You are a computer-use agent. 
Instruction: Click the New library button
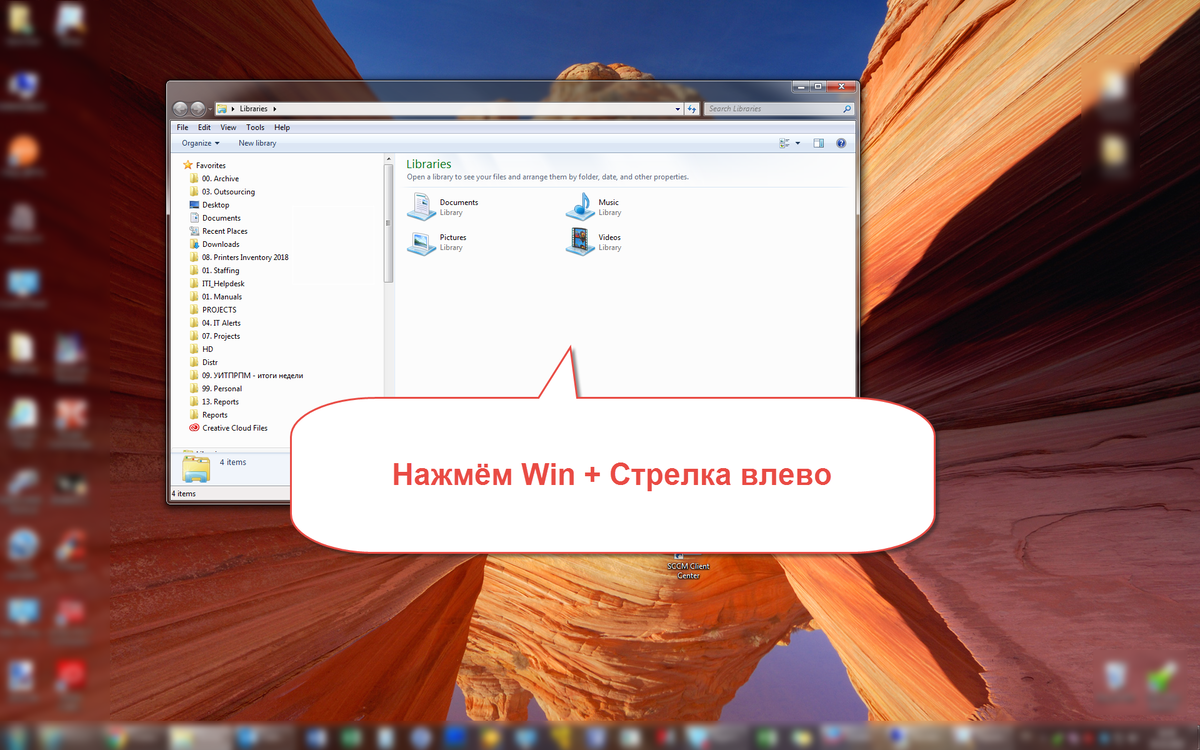[x=257, y=143]
